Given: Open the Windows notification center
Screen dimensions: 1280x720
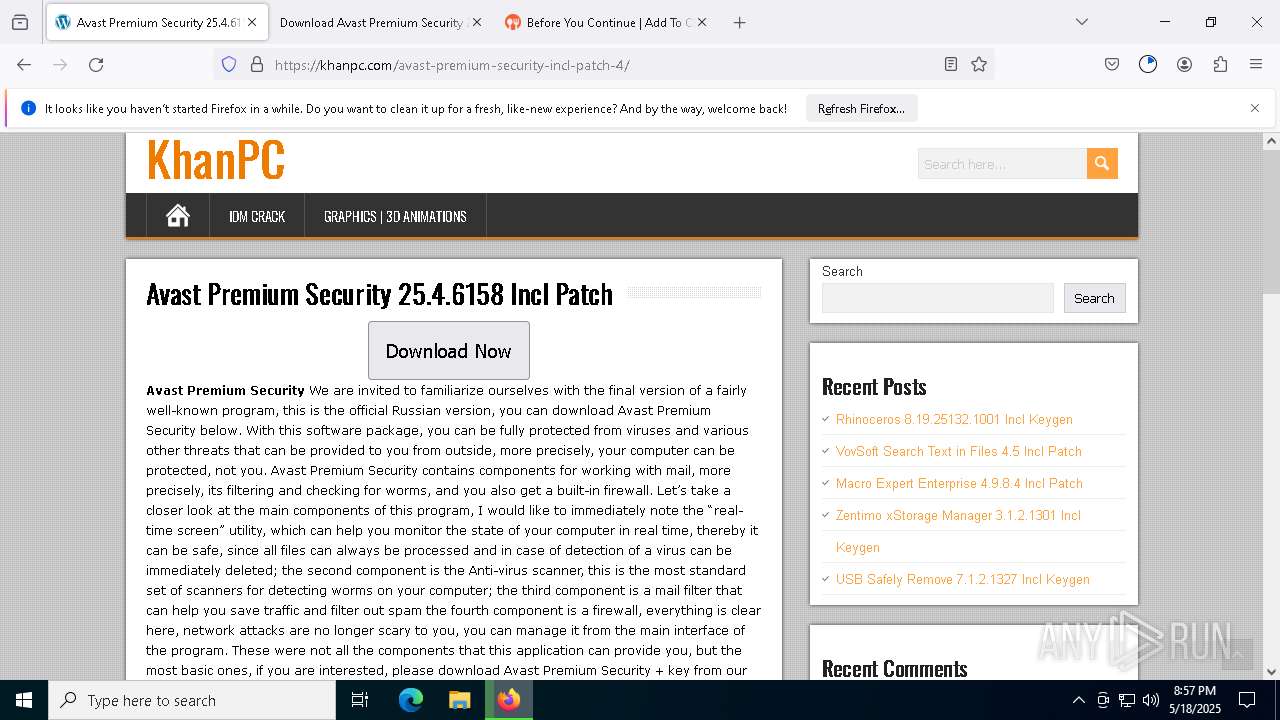Looking at the screenshot, I should (1247, 700).
